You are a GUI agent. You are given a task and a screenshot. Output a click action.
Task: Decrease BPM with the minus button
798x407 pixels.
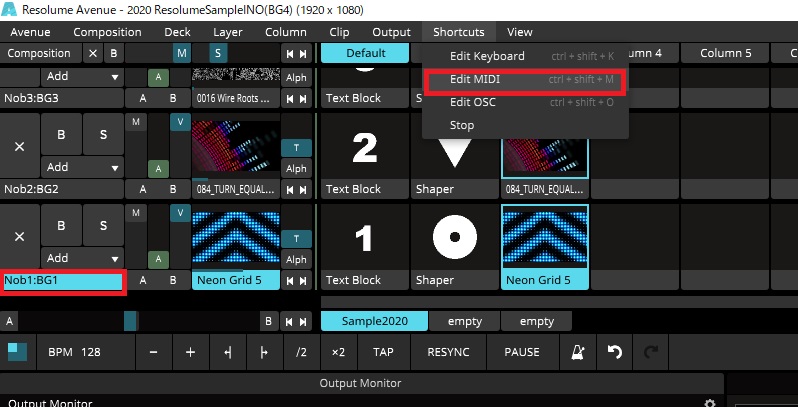coord(154,352)
